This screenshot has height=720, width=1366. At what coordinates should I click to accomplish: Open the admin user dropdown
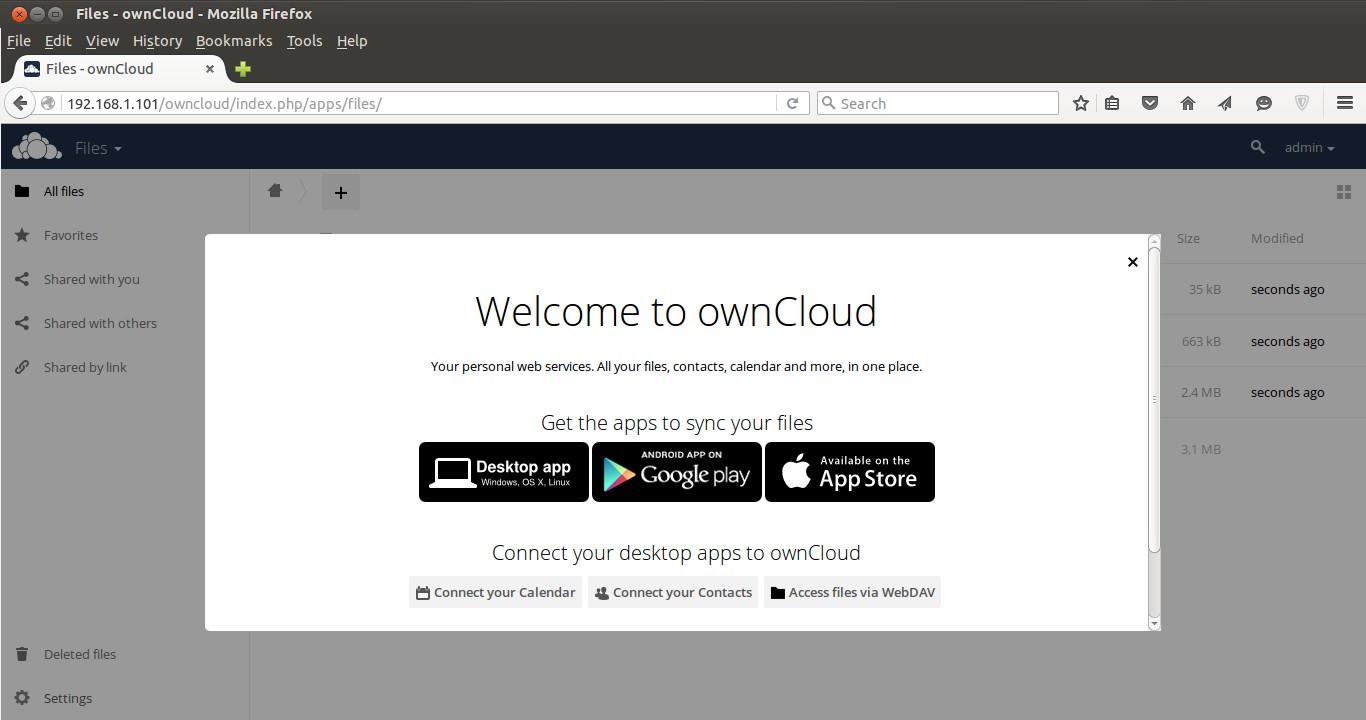pyautogui.click(x=1310, y=147)
